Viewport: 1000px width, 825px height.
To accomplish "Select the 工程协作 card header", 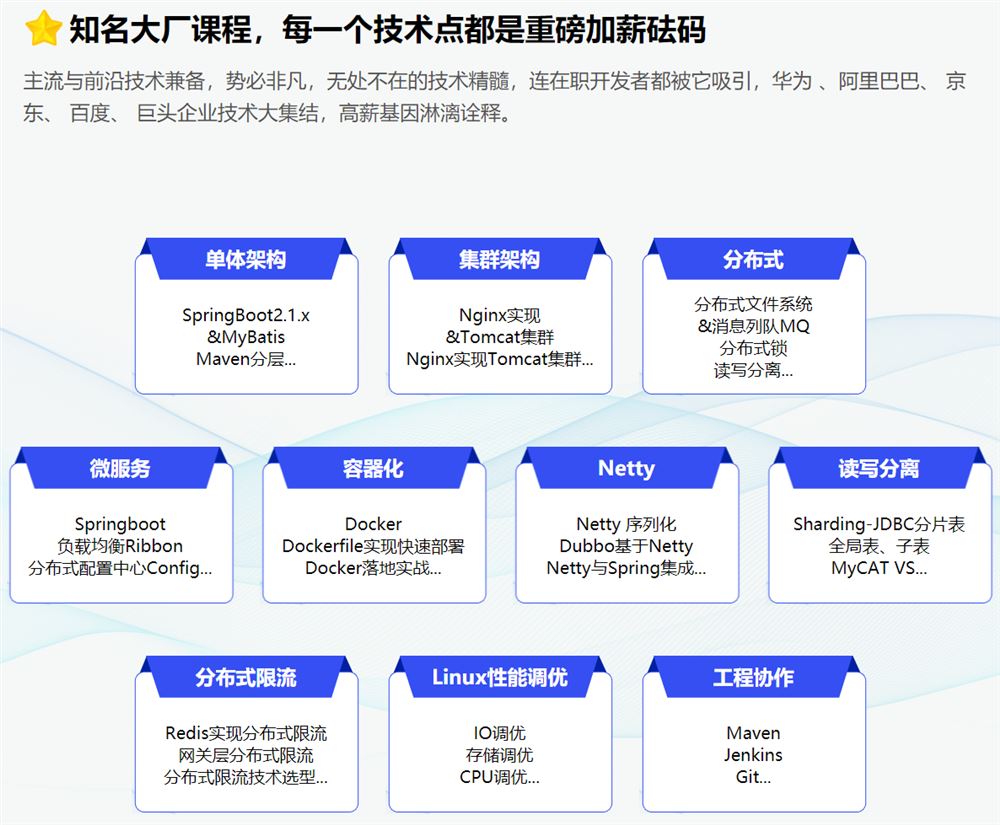I will (753, 677).
